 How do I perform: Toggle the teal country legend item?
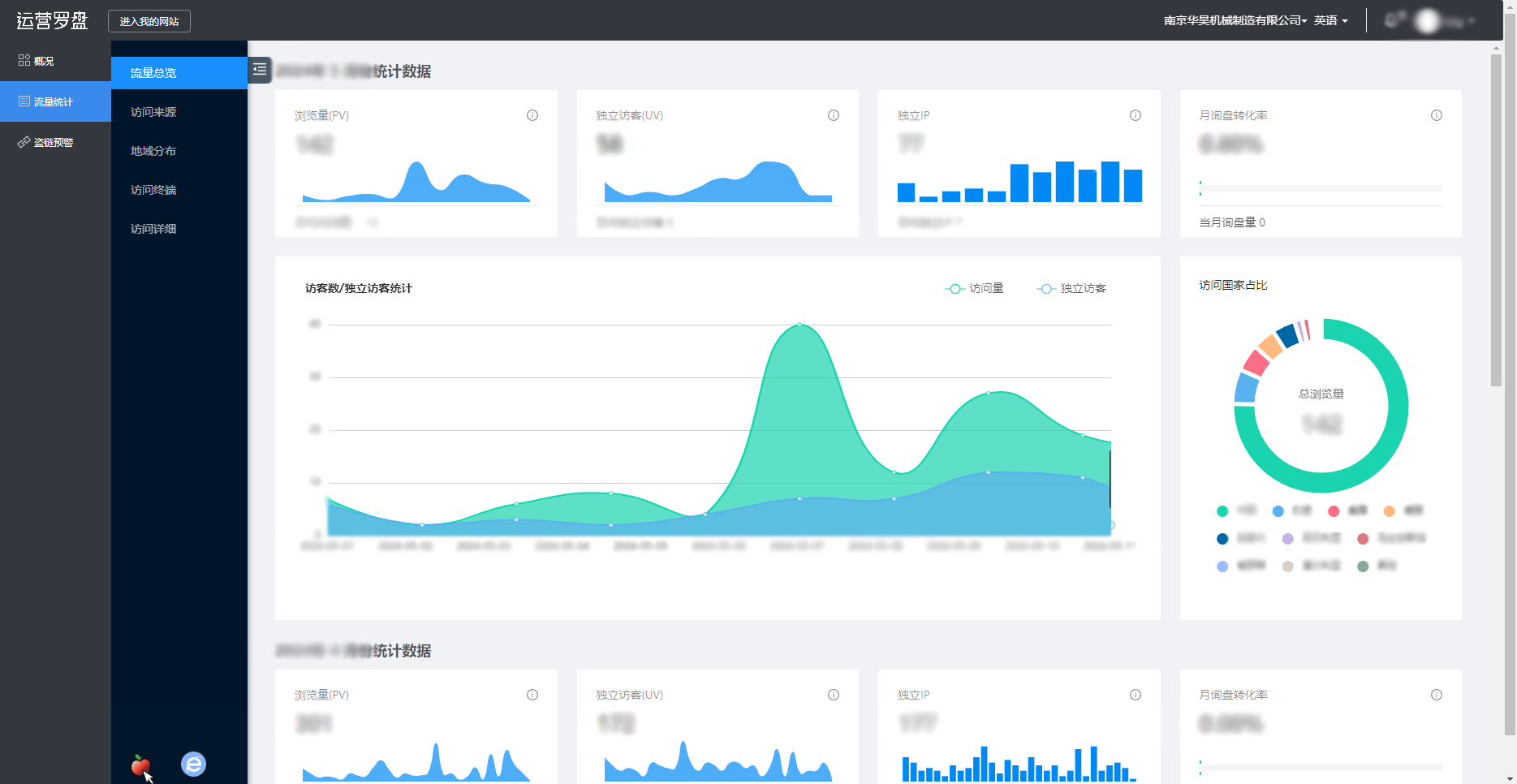point(1222,510)
